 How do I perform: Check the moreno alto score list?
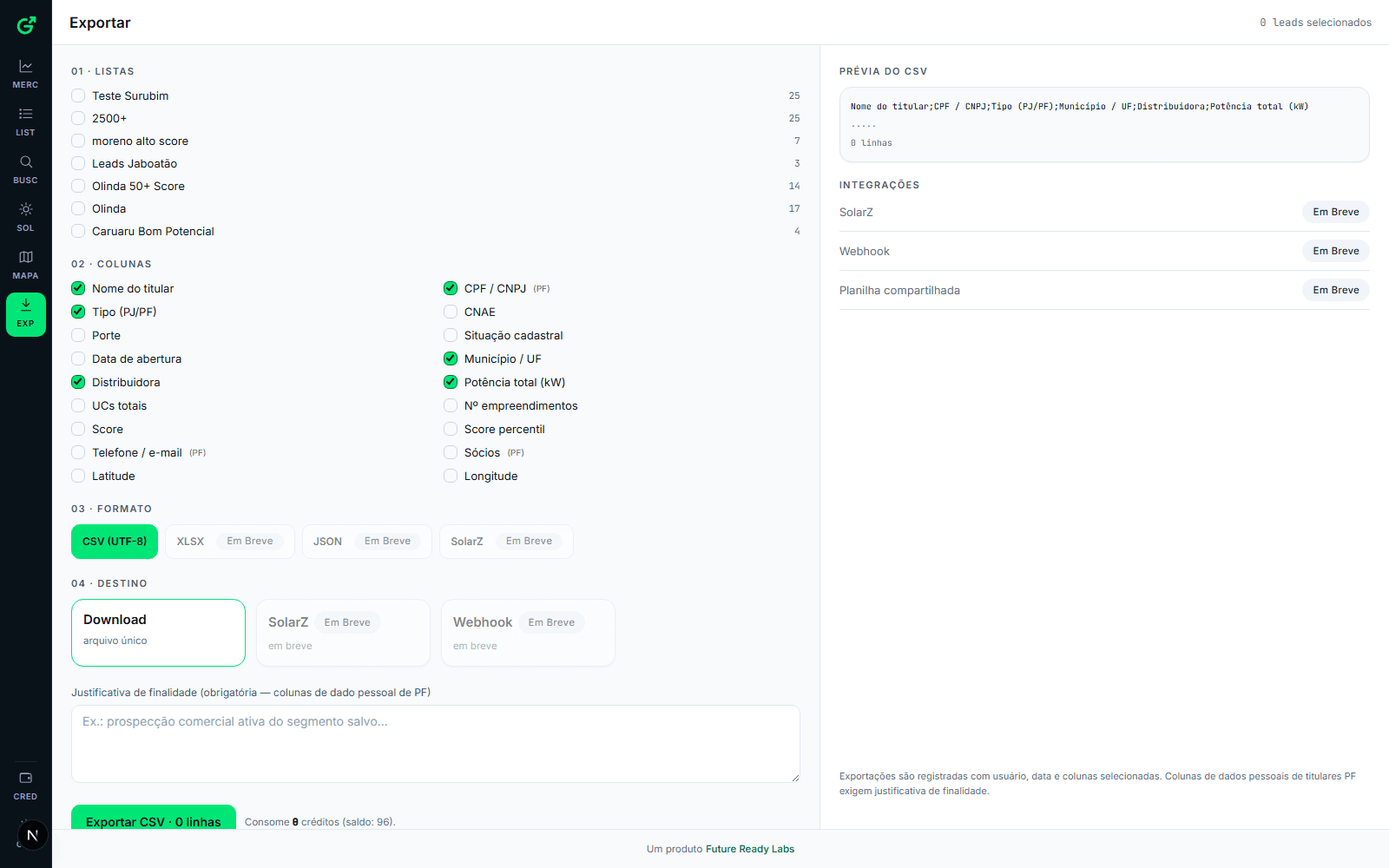78,141
